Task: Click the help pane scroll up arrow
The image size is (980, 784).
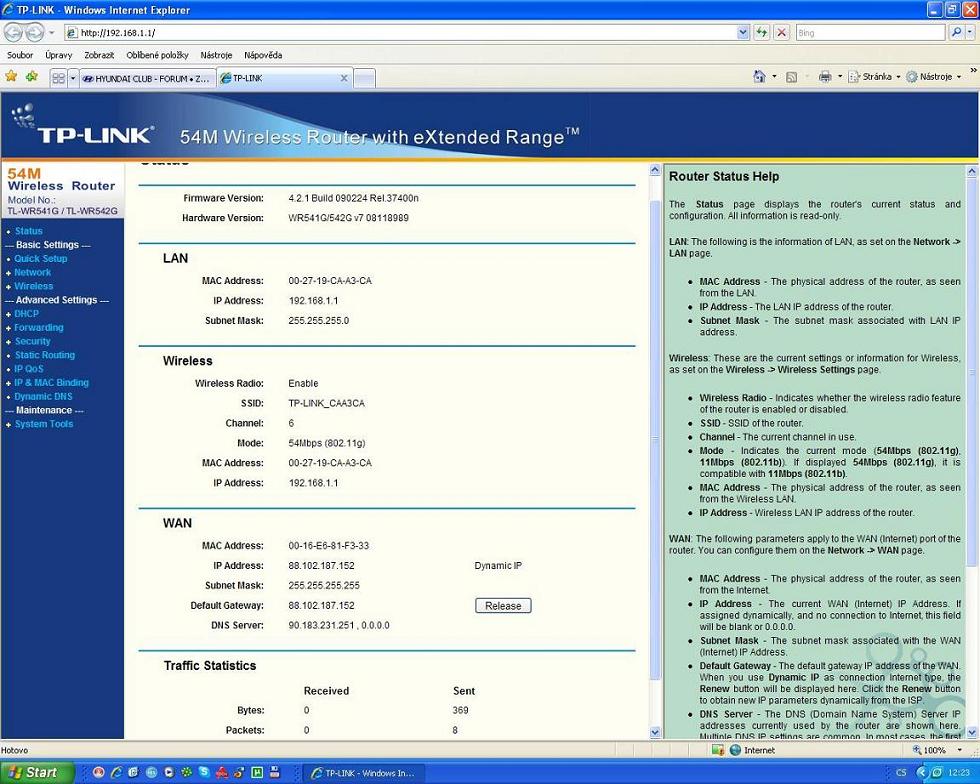Action: pyautogui.click(x=972, y=171)
